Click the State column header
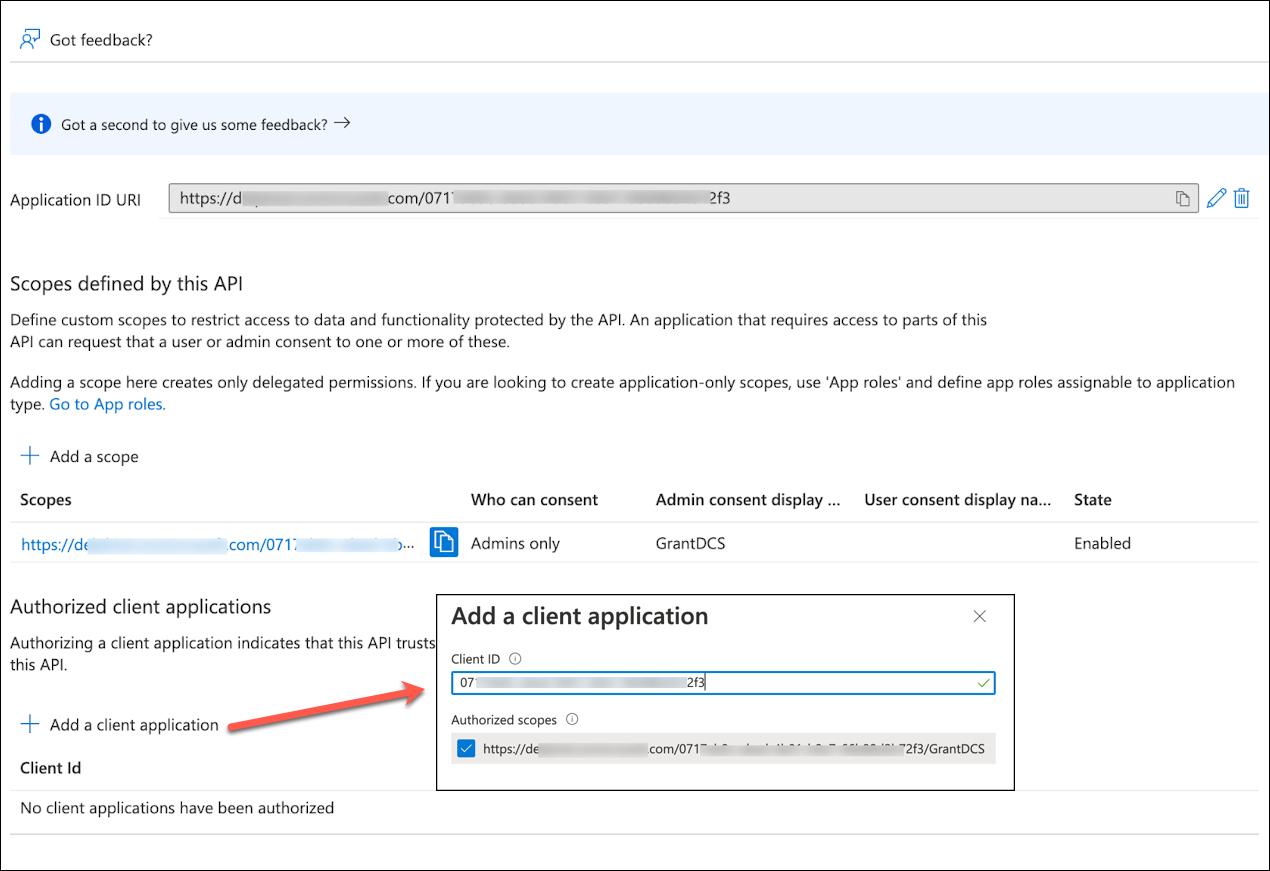 tap(1092, 500)
